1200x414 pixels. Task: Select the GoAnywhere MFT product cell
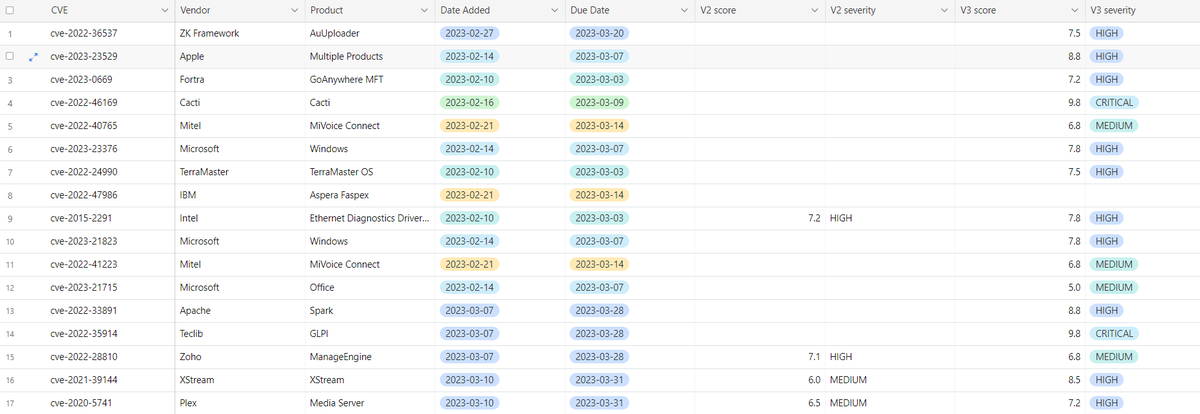tap(370, 79)
